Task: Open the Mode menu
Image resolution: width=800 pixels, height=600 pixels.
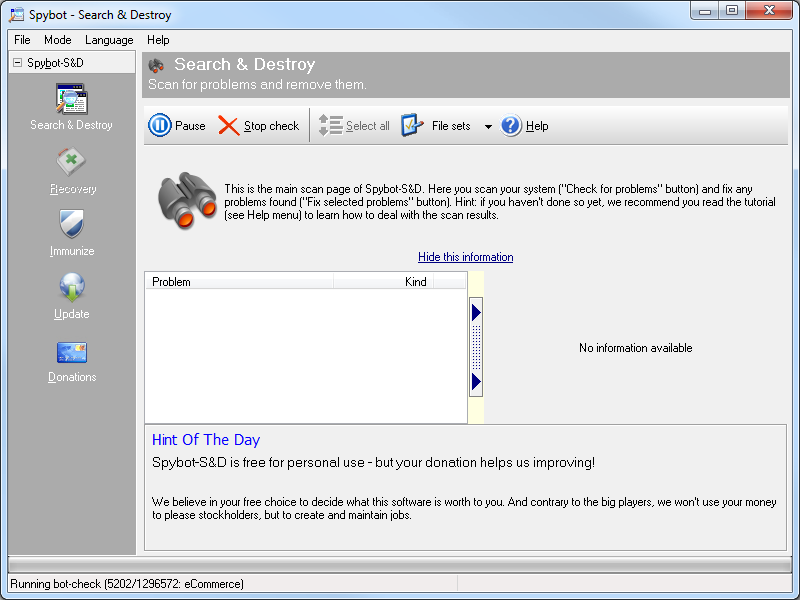Action: click(x=58, y=40)
